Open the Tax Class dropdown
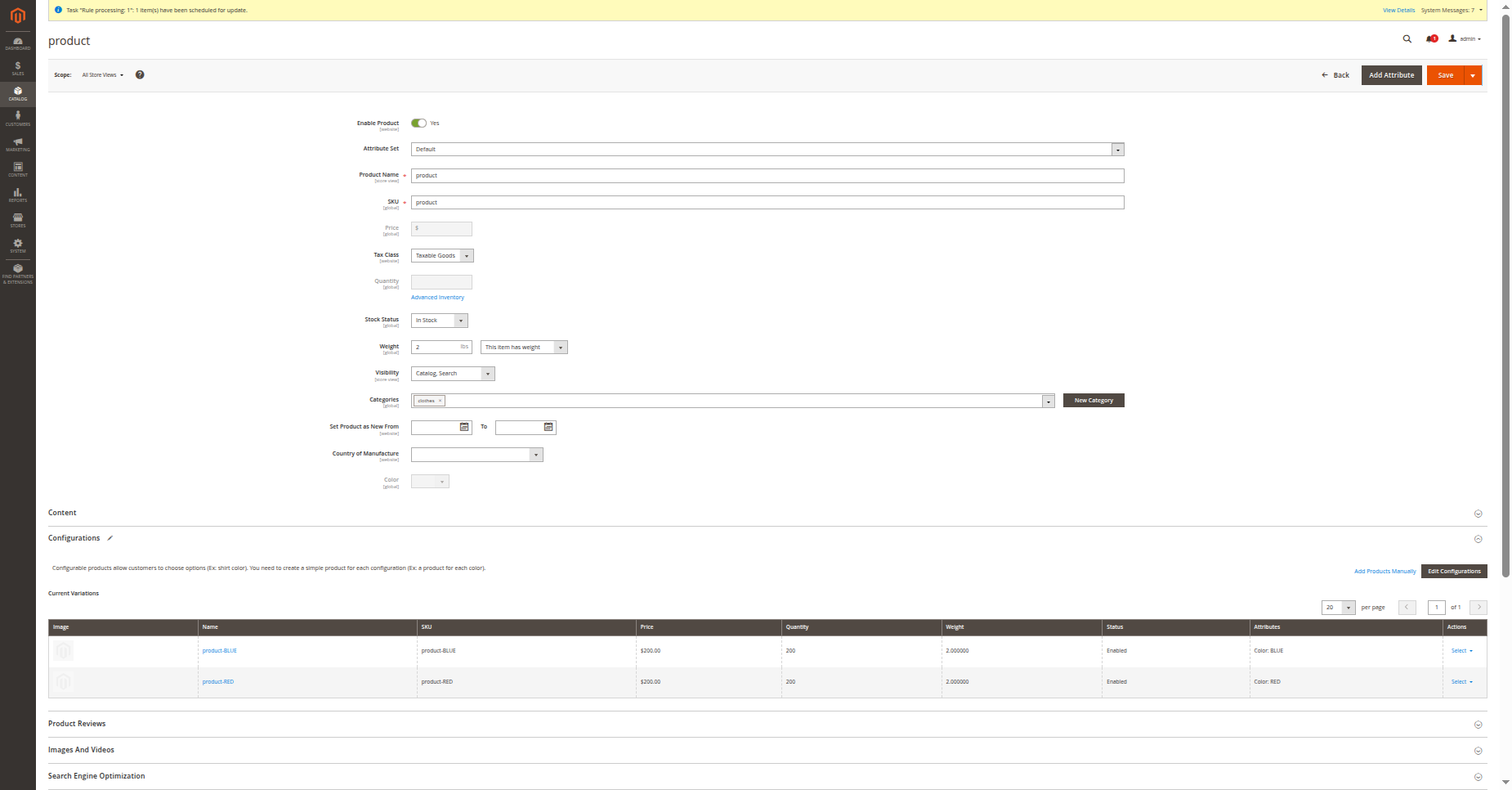Screen dimensions: 1512x790 point(442,256)
